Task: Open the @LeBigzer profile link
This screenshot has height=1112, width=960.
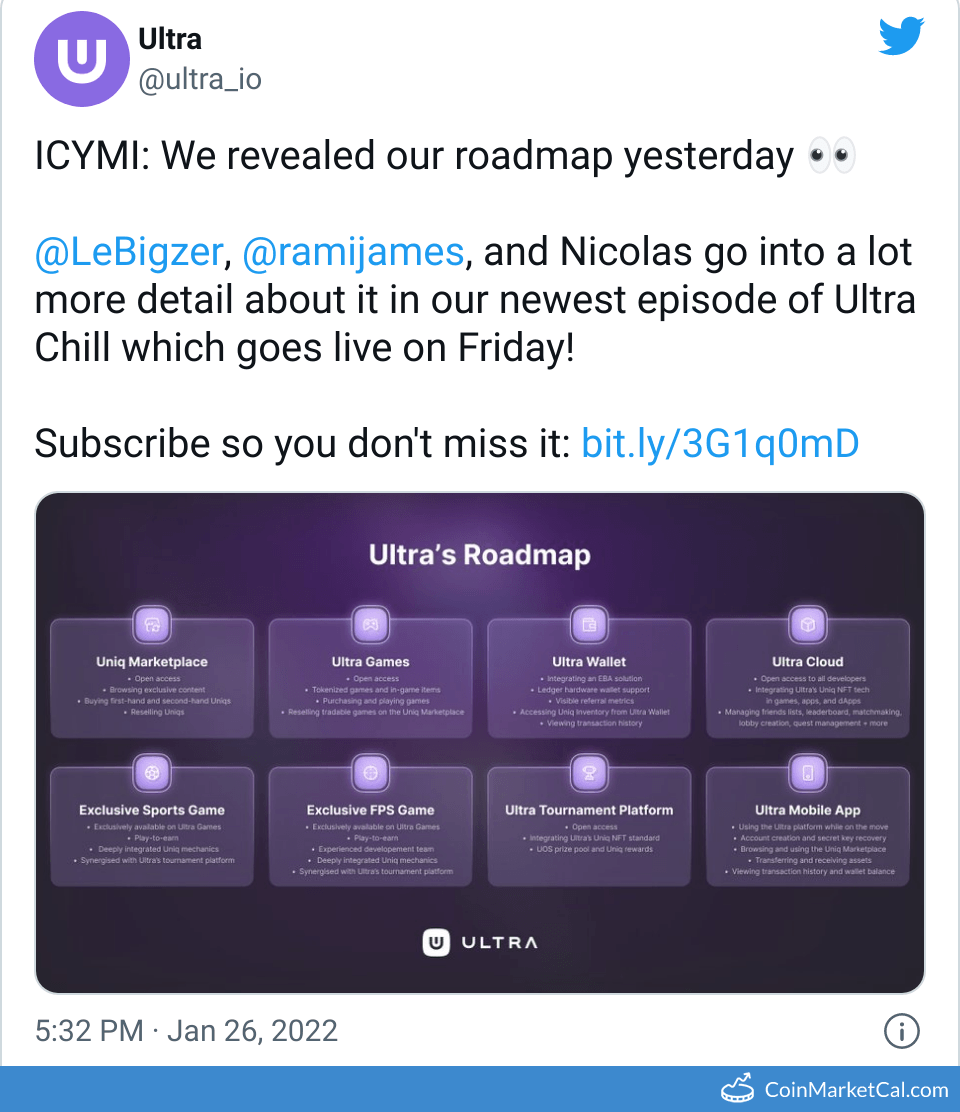Action: tap(127, 251)
